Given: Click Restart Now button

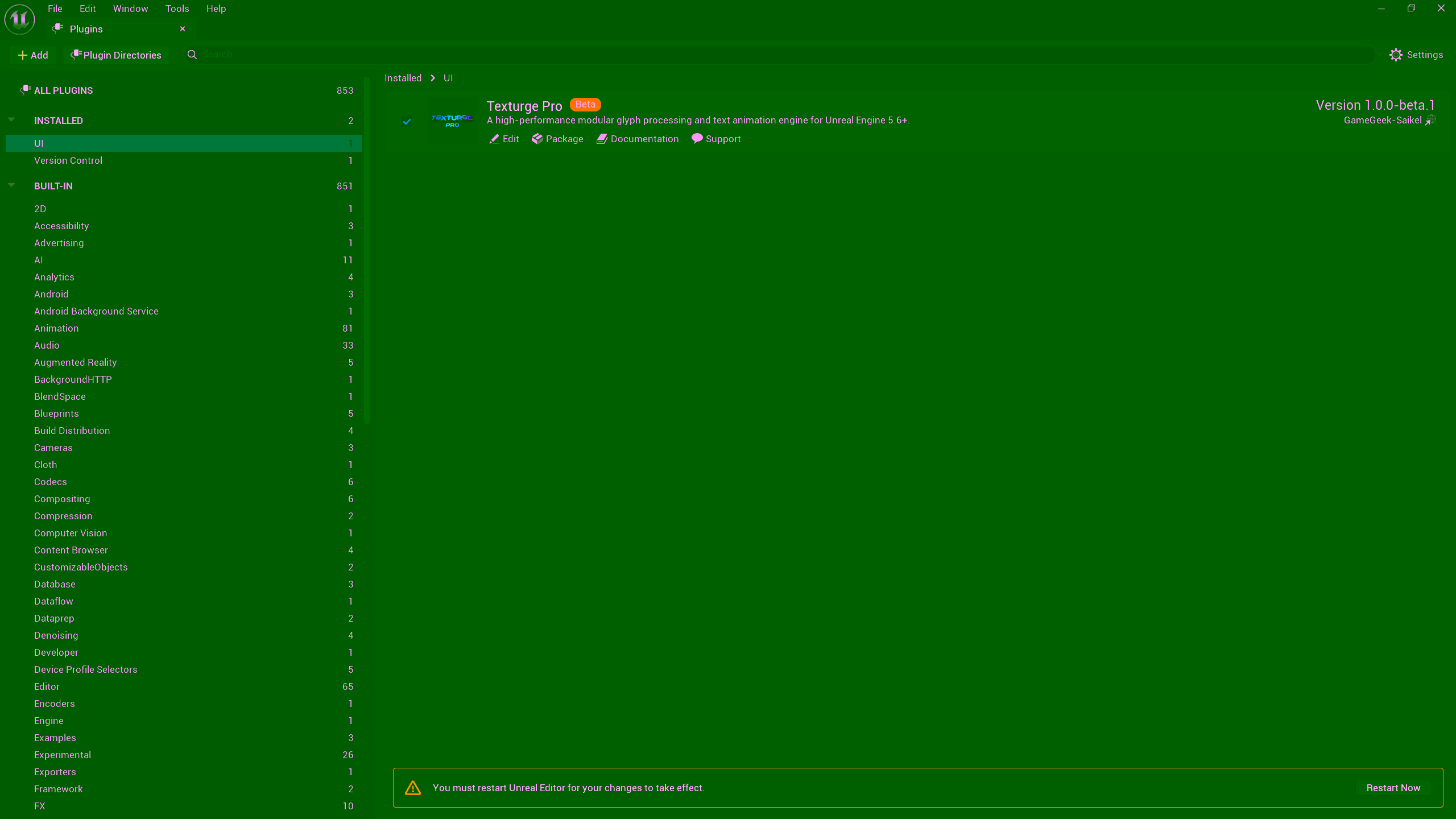Looking at the screenshot, I should coord(1393,788).
